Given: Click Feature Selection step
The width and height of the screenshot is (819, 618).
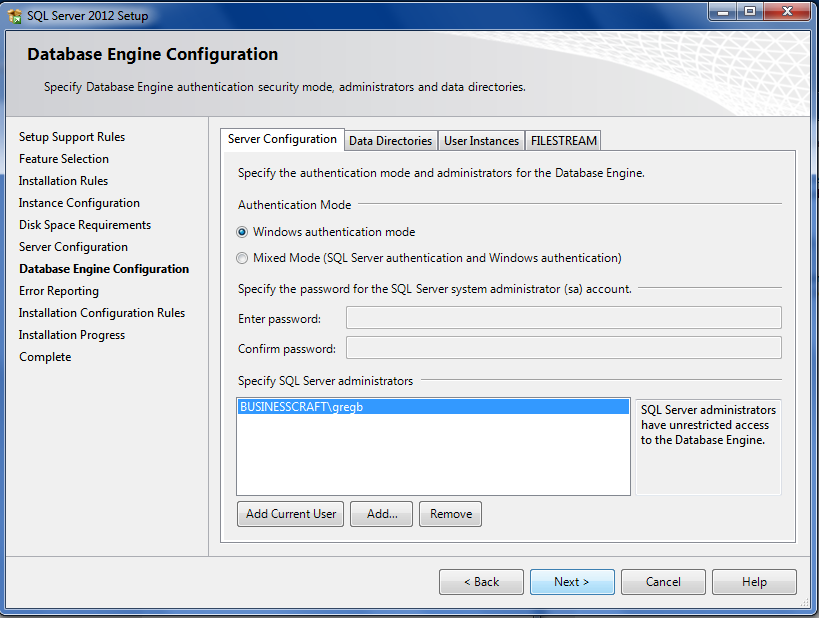Looking at the screenshot, I should pyautogui.click(x=64, y=159).
